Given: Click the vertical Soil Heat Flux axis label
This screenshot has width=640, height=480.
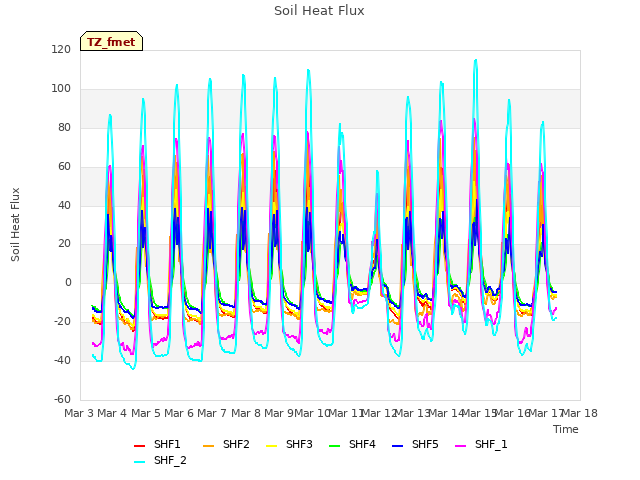Looking at the screenshot, I should point(15,224).
